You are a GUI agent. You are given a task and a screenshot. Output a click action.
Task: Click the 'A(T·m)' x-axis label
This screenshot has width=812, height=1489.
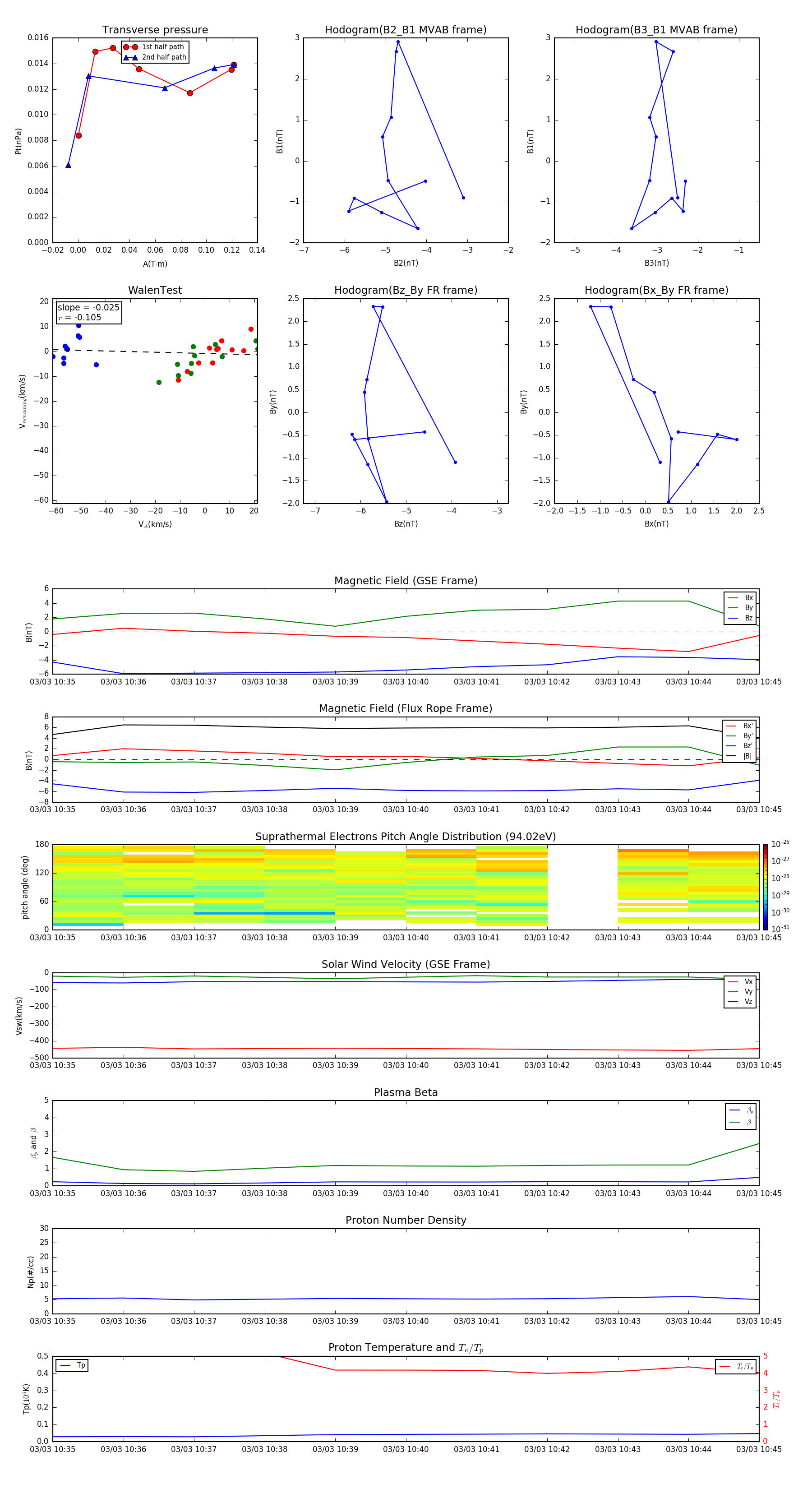click(155, 264)
